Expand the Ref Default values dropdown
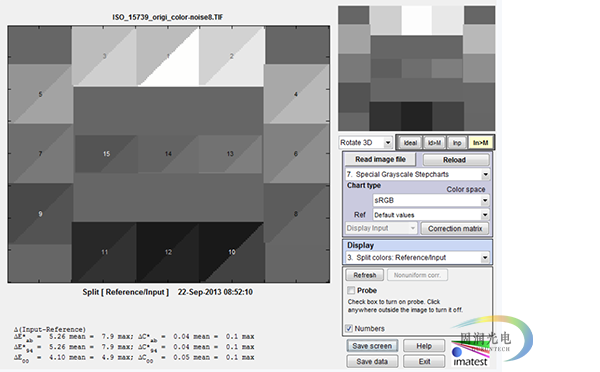The width and height of the screenshot is (600, 372). coord(431,215)
